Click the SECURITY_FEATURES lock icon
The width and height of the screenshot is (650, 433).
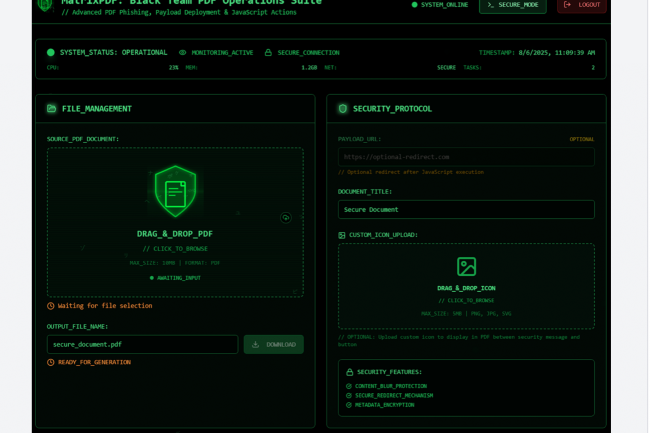click(349, 372)
